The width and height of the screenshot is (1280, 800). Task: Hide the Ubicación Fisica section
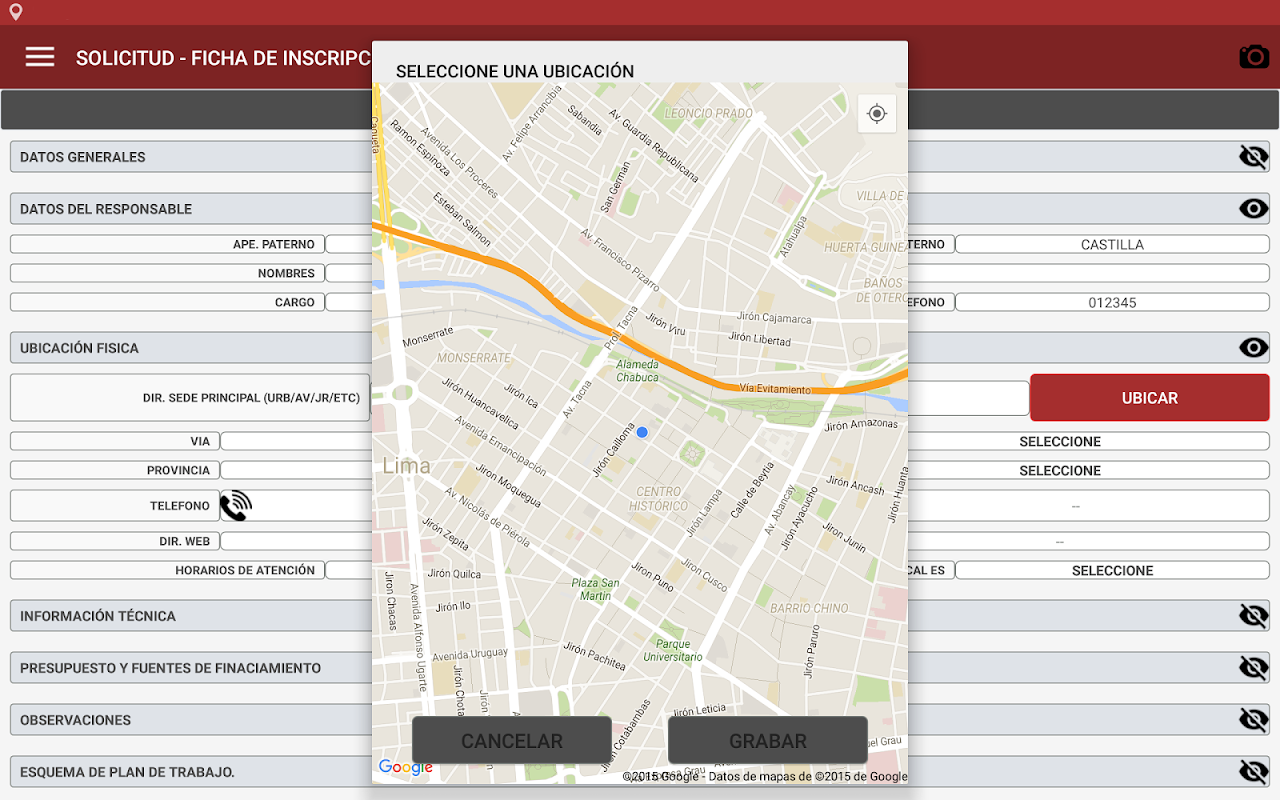(1254, 348)
